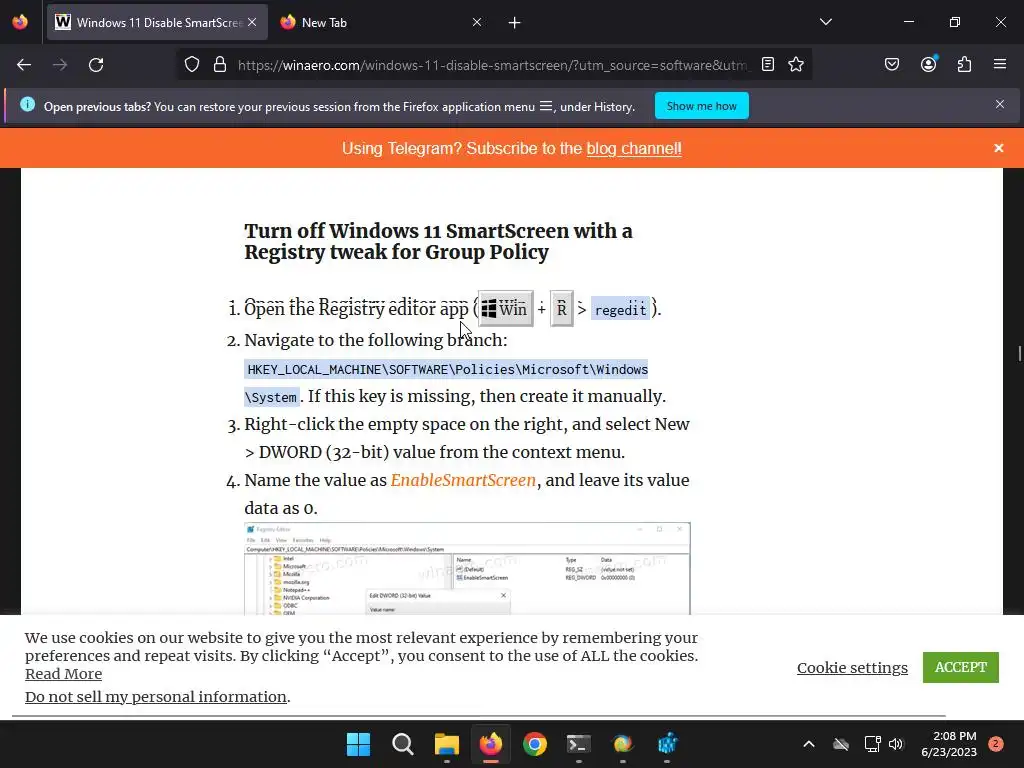Open the globe-shaped app icon in taskbar

pos(622,744)
